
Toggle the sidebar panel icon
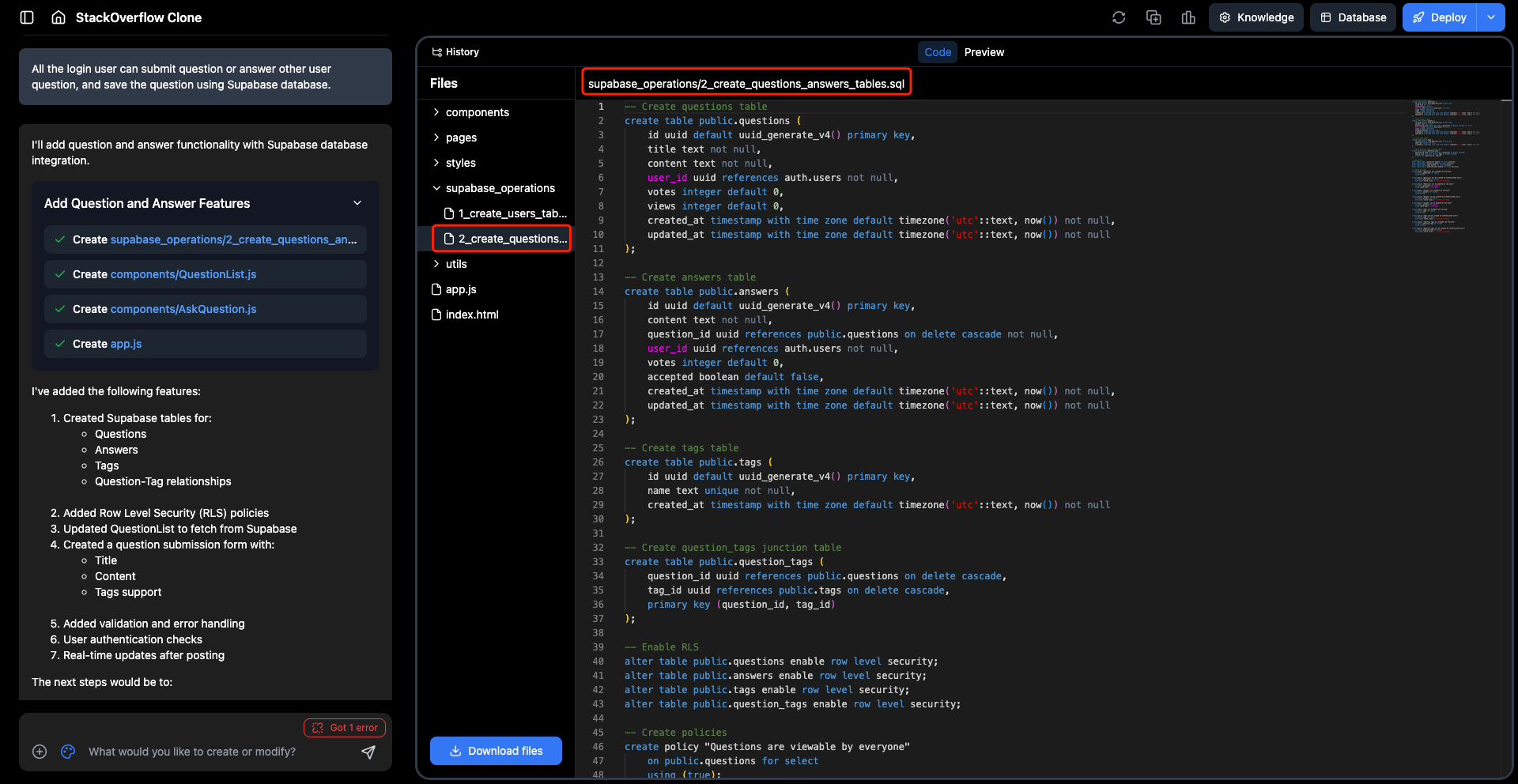coord(27,17)
